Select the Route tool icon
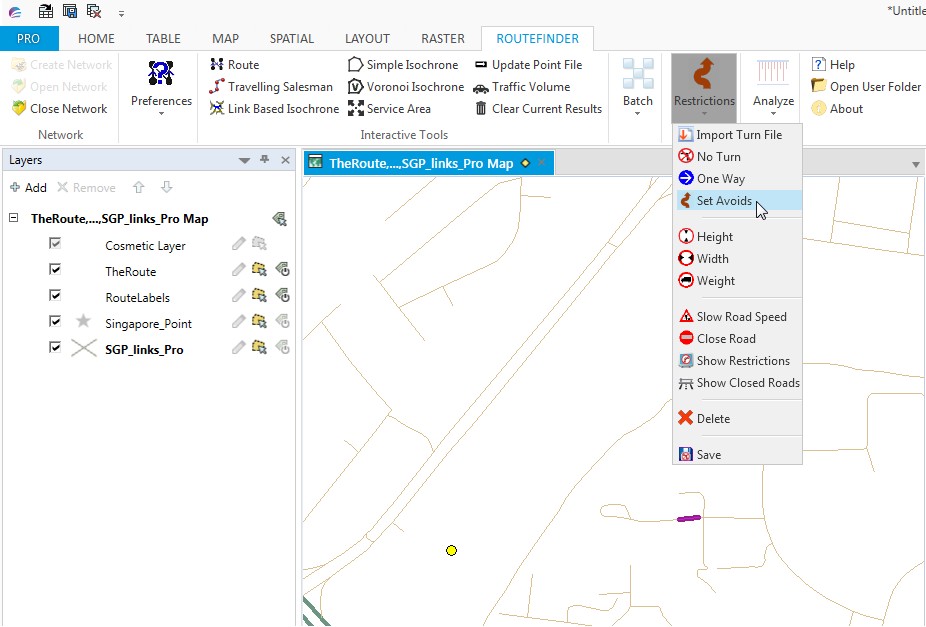The height and width of the screenshot is (627, 926). point(217,65)
